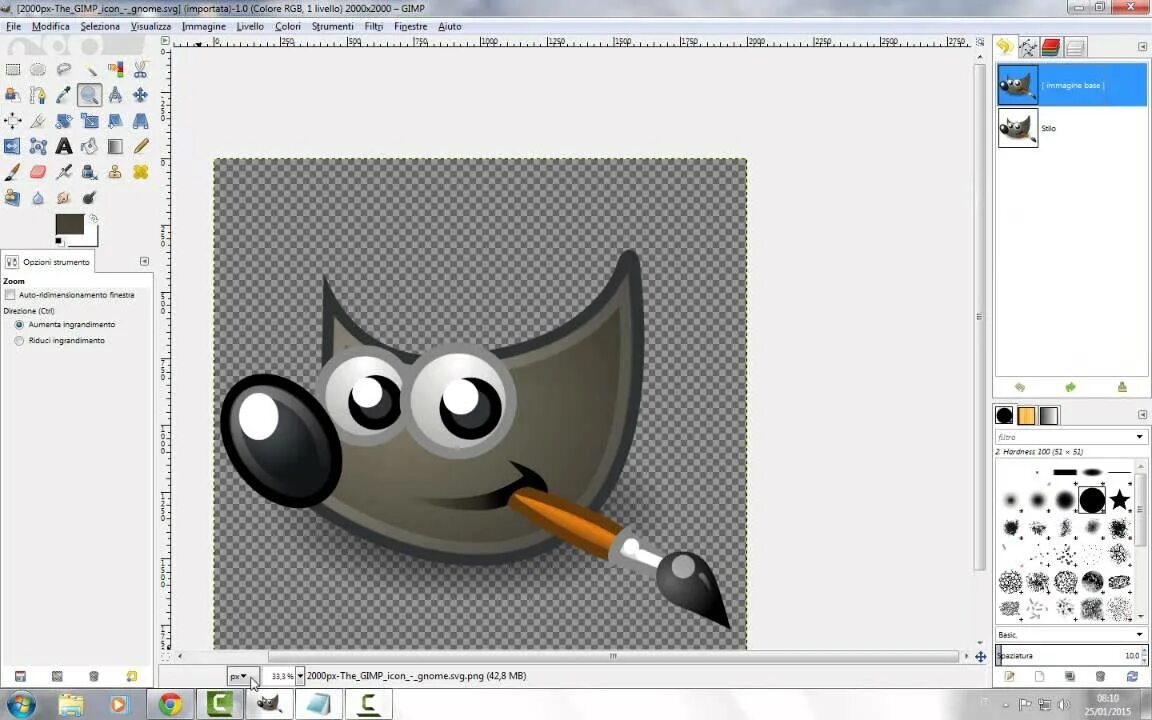Viewport: 1152px width, 720px height.
Task: Select the immagine base history entry
Action: coord(1071,84)
